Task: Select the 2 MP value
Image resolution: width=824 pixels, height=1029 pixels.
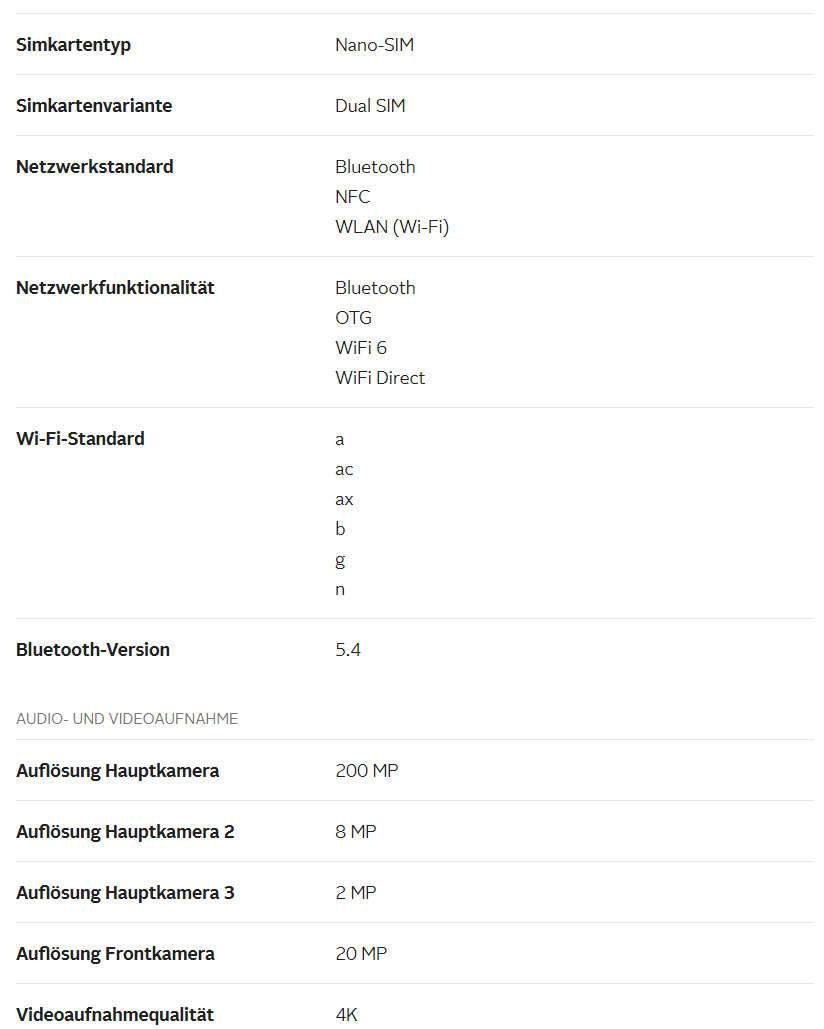Action: pyautogui.click(x=356, y=893)
